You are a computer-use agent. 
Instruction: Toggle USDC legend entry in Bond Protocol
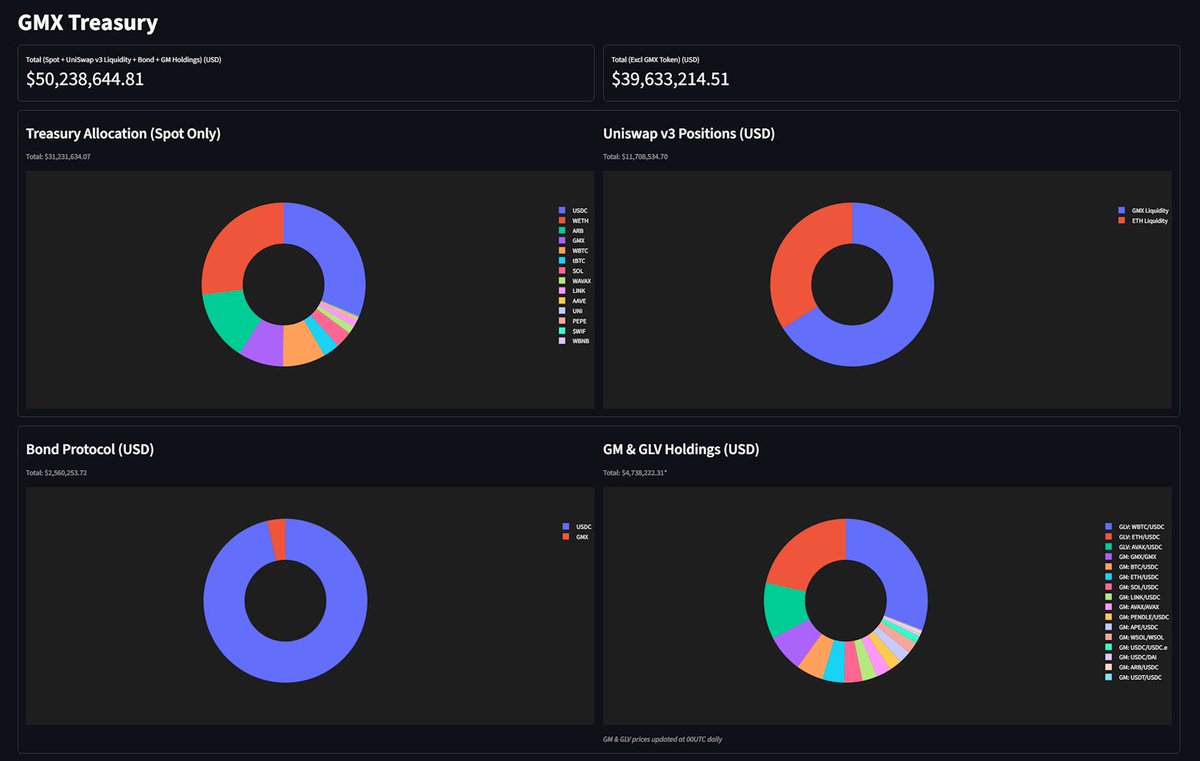pos(578,526)
